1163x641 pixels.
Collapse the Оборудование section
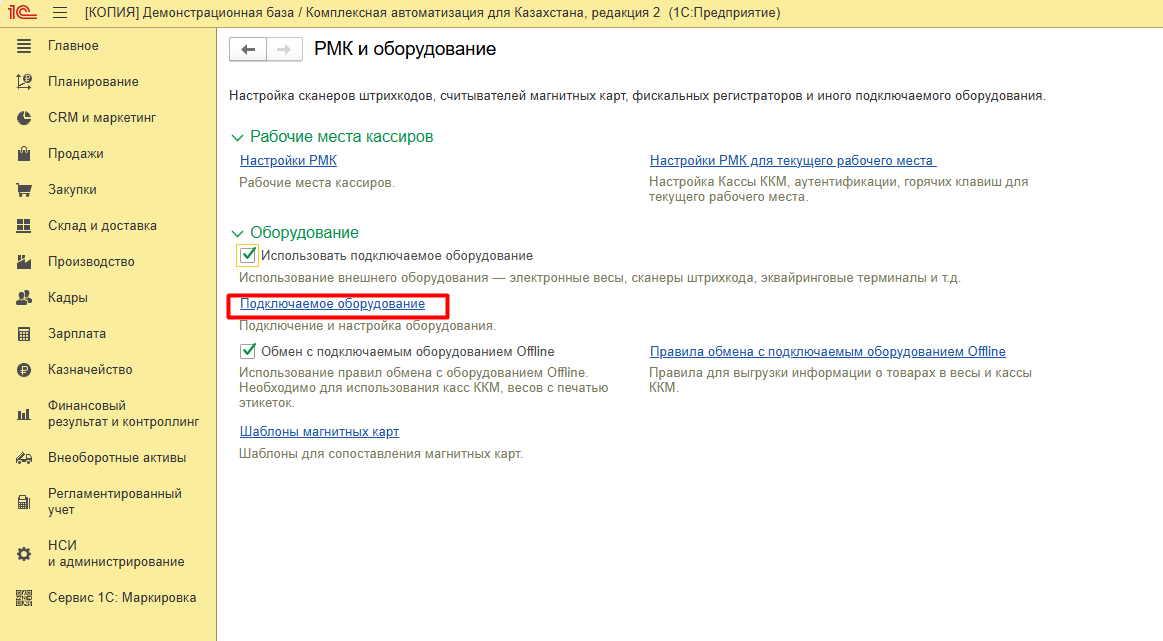tap(237, 233)
